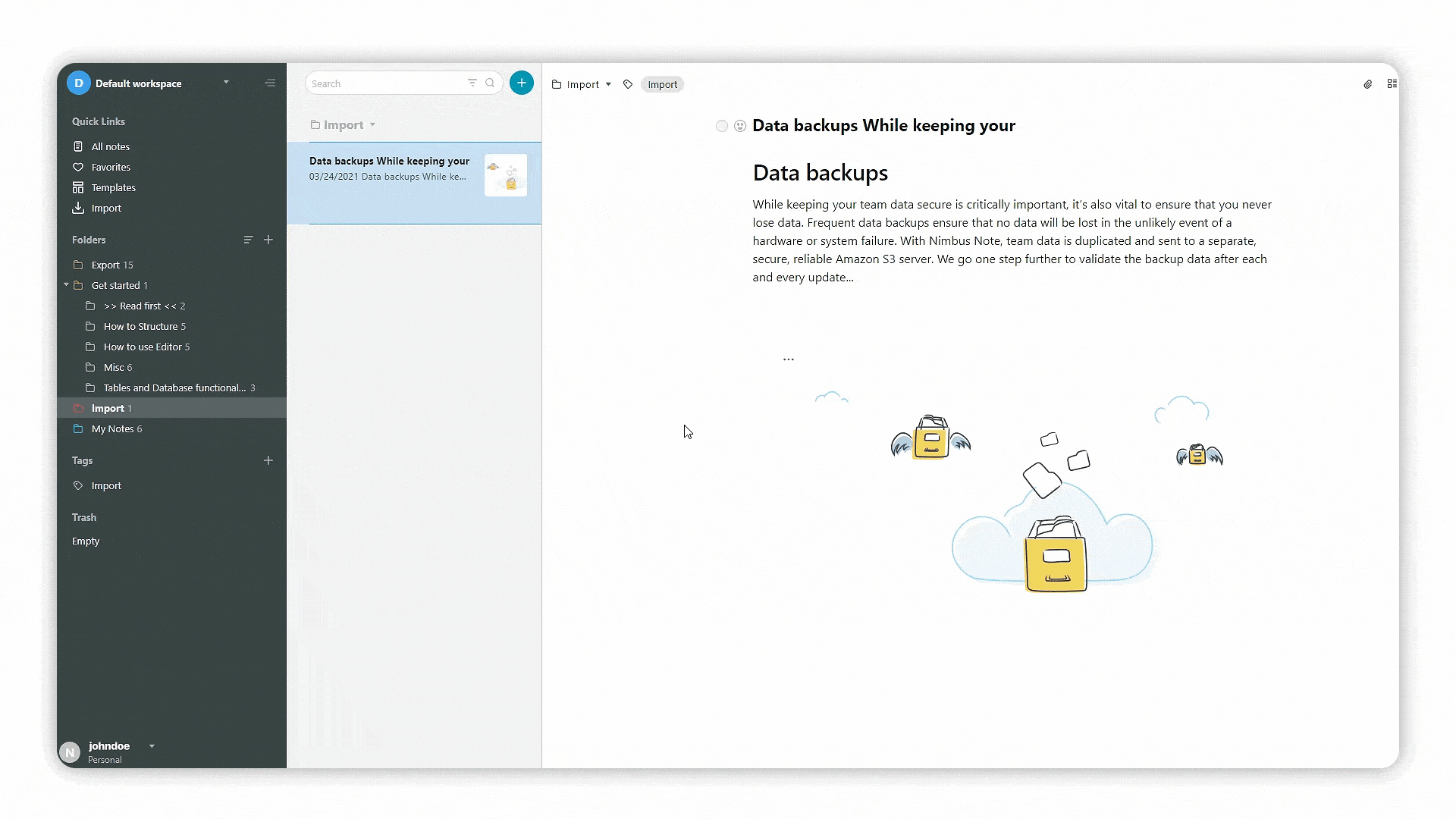This screenshot has width=1456, height=819.
Task: Create a new note with plus button
Action: pos(522,83)
